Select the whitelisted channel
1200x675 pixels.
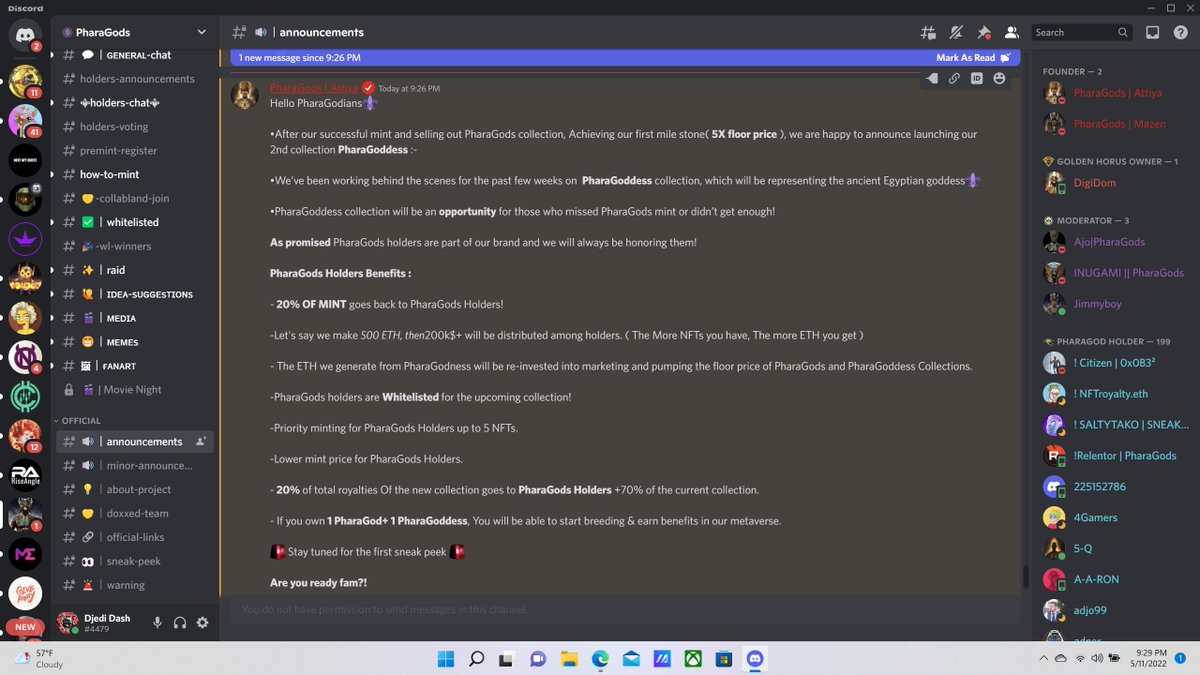click(x=134, y=222)
